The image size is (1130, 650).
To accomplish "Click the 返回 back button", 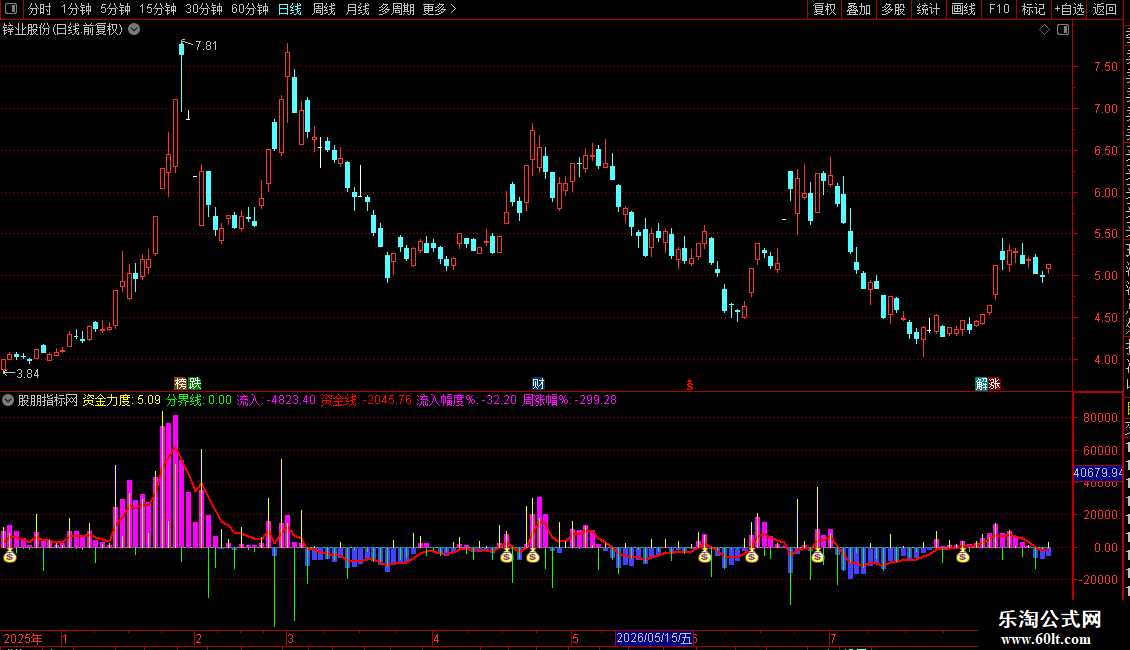I will point(1104,9).
